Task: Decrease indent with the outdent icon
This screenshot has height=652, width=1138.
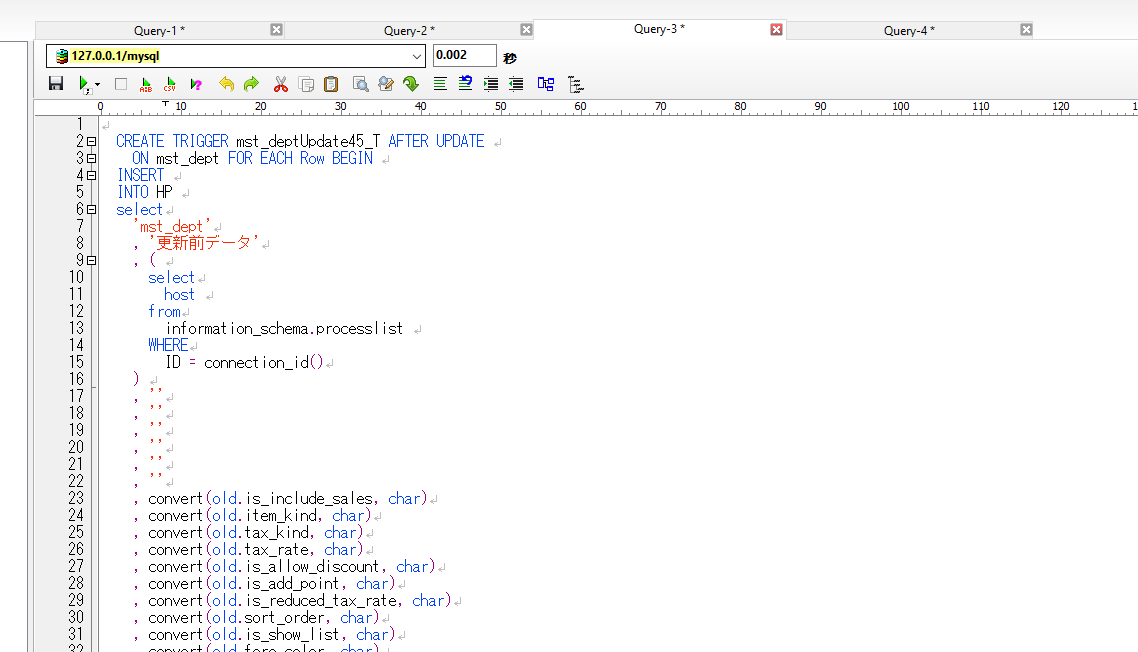Action: point(516,84)
